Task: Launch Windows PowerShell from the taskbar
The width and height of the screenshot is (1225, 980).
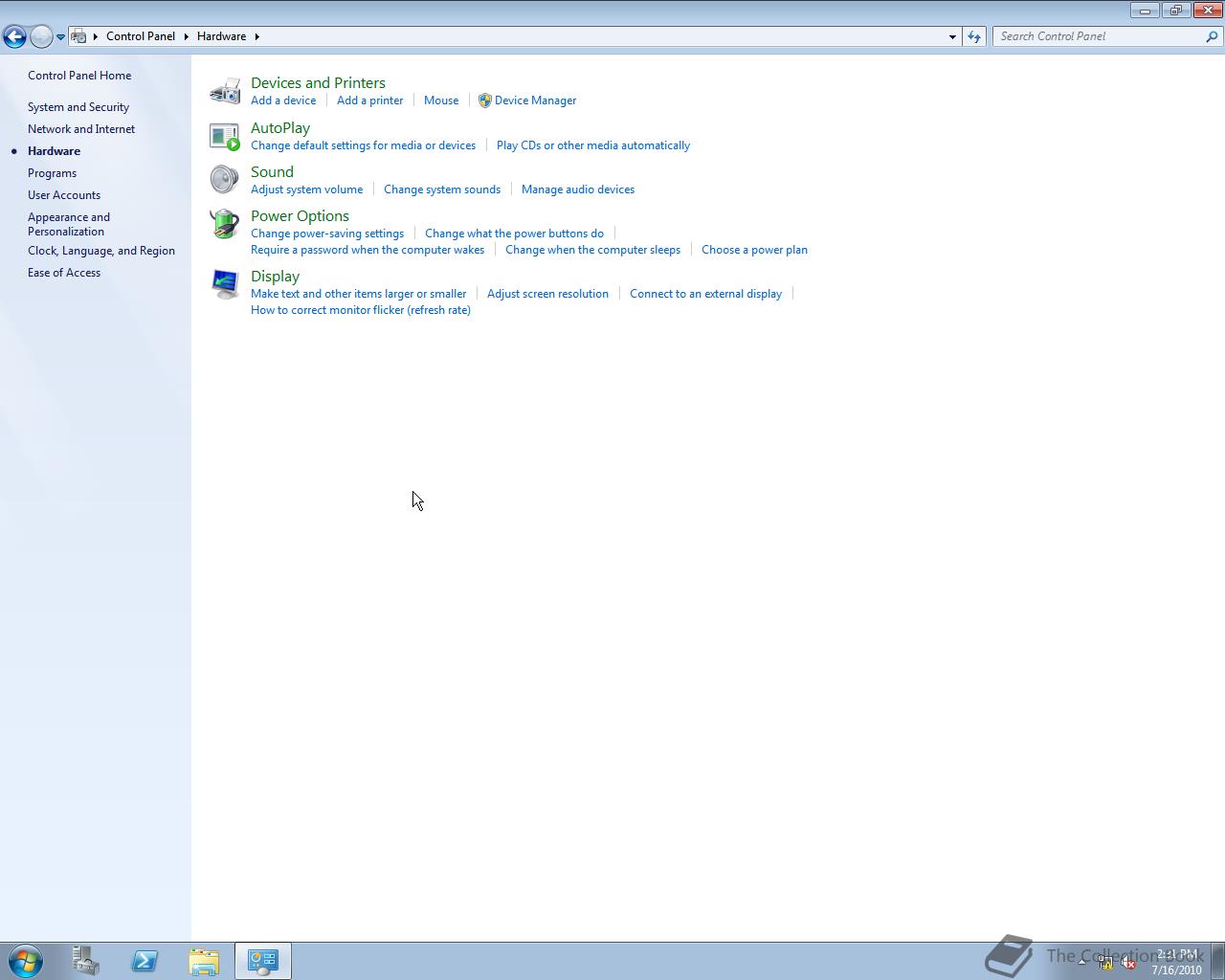Action: click(145, 961)
